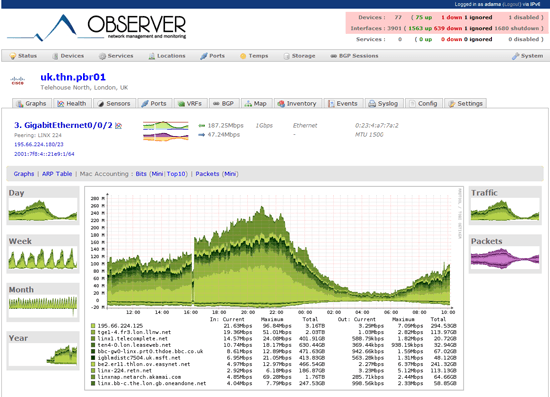This screenshot has width=550, height=397.
Task: Click the Sensors tab icon
Action: [x=101, y=104]
